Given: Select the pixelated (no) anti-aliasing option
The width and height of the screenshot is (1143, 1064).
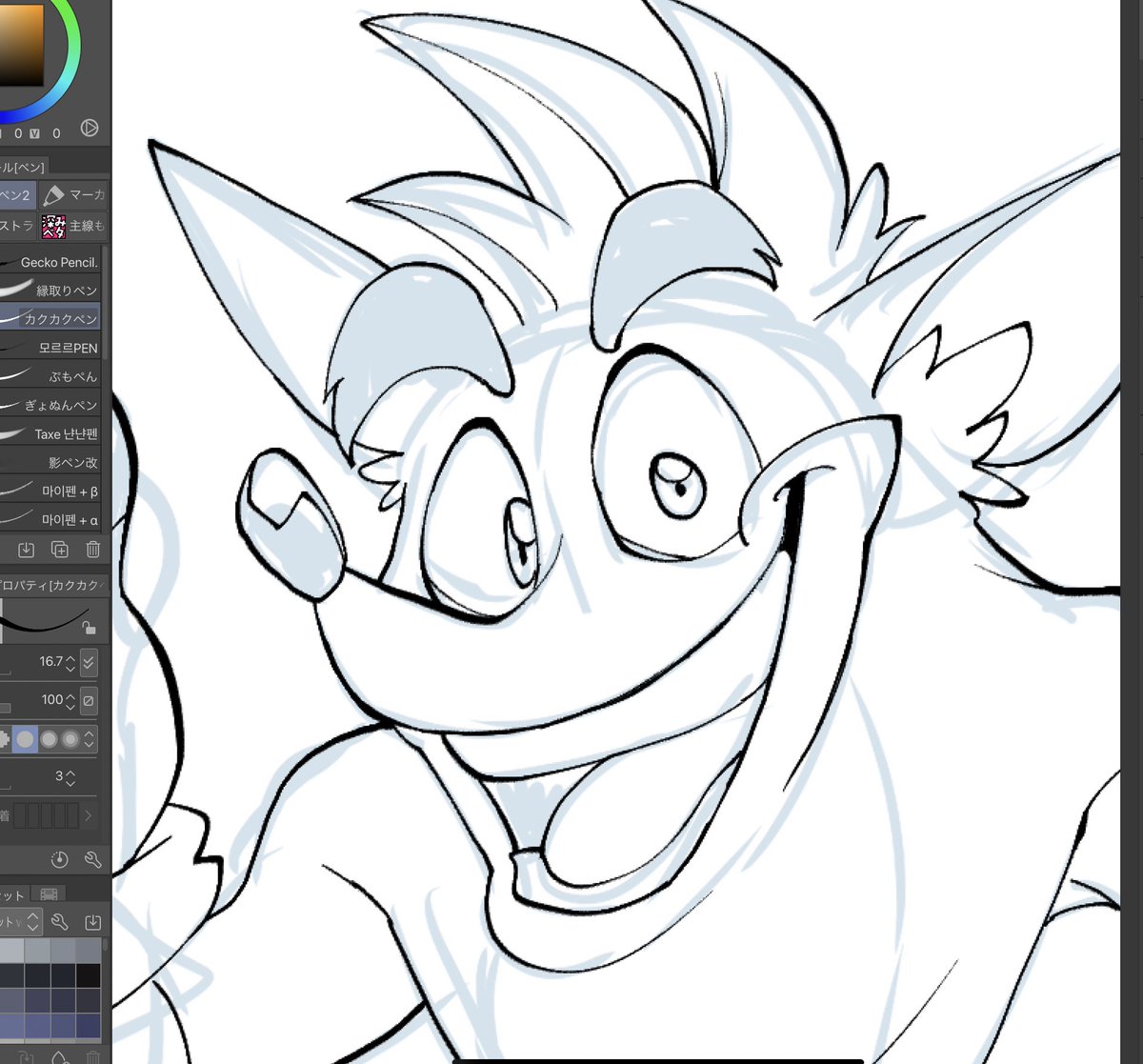Looking at the screenshot, I should point(5,739).
